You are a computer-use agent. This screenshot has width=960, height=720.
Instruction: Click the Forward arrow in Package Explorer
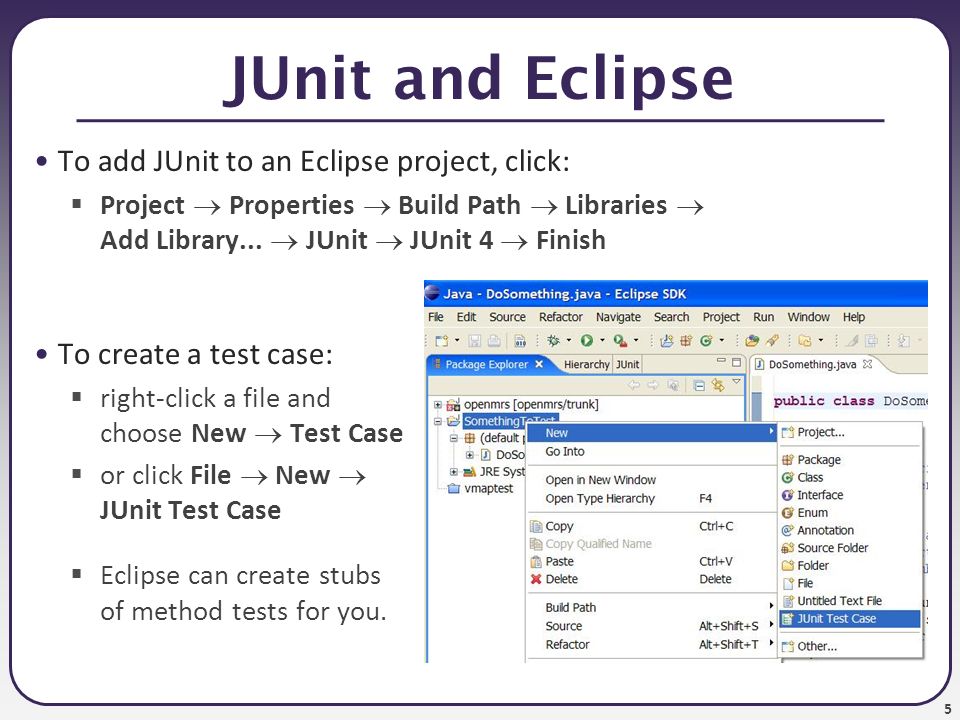click(653, 384)
